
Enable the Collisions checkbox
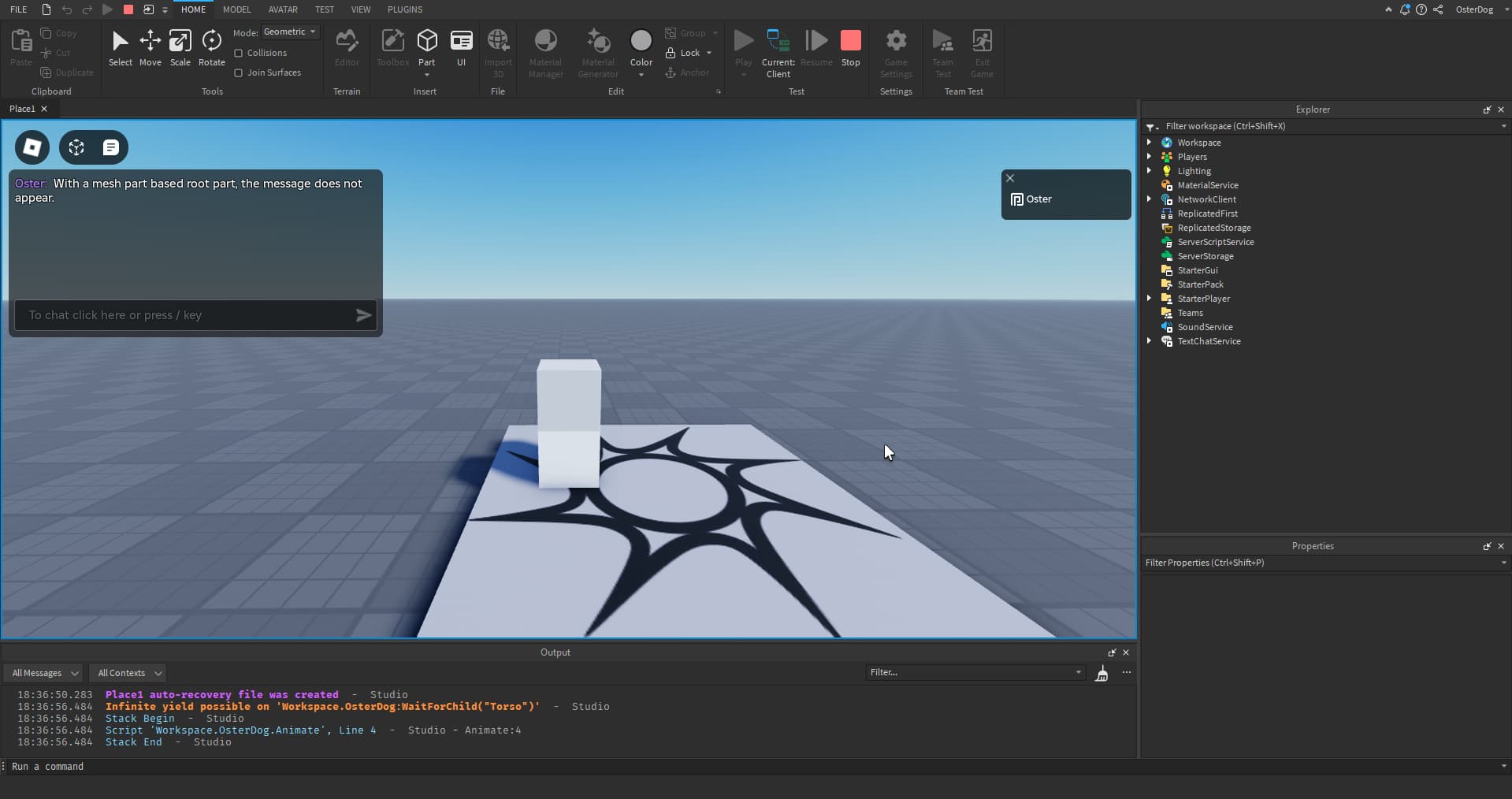(x=239, y=53)
